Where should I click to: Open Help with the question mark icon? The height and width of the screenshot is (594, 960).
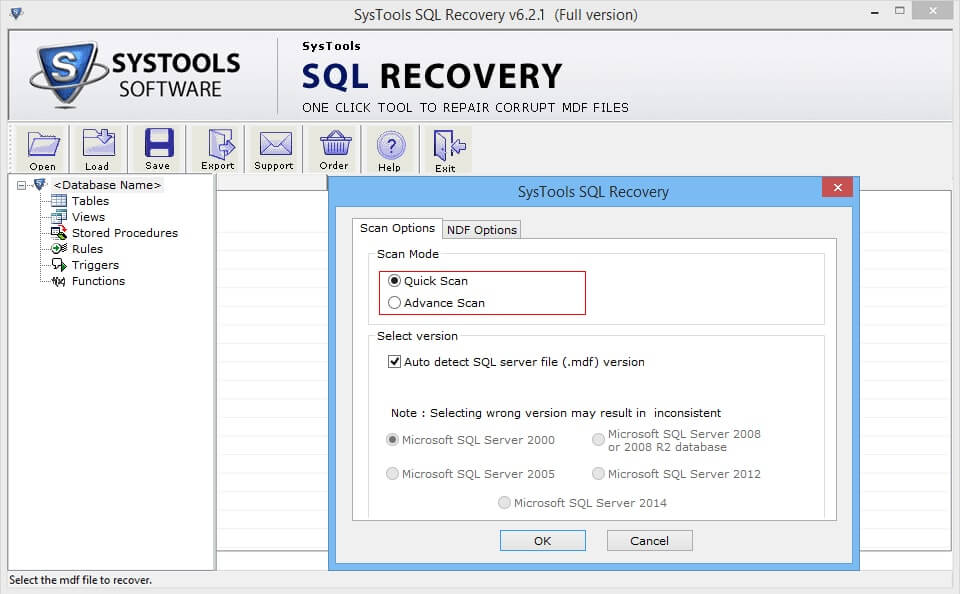click(x=391, y=146)
